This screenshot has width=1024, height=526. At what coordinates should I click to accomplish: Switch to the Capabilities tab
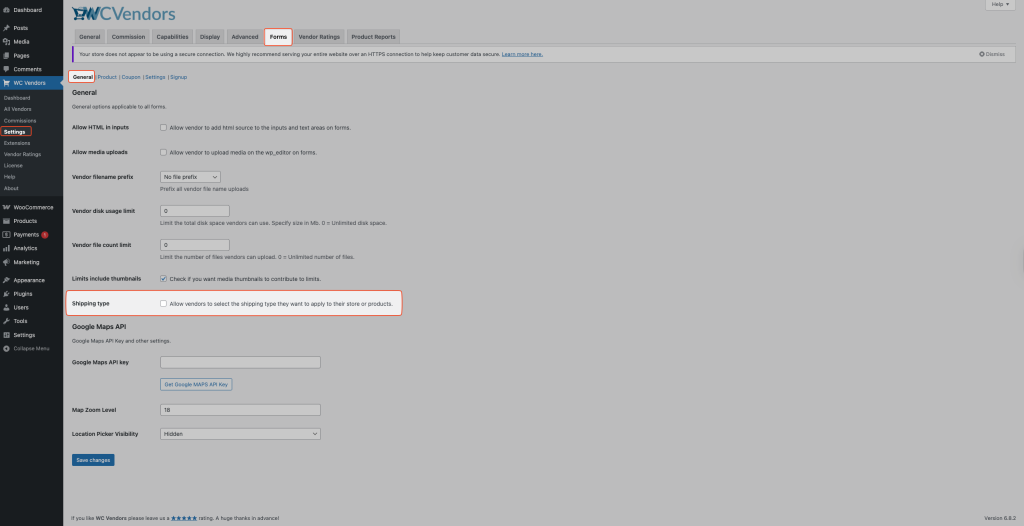point(172,37)
